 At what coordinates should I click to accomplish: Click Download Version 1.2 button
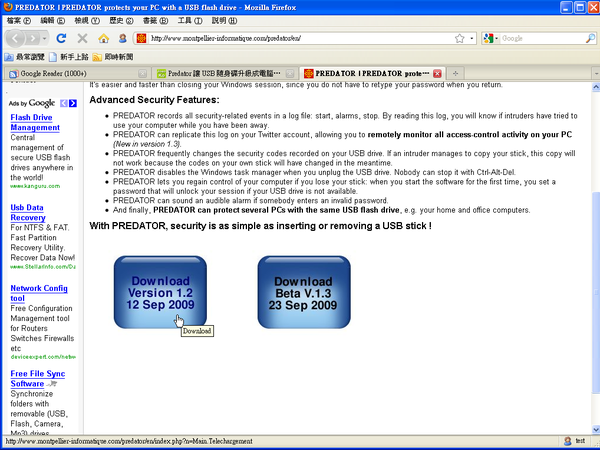(160, 292)
